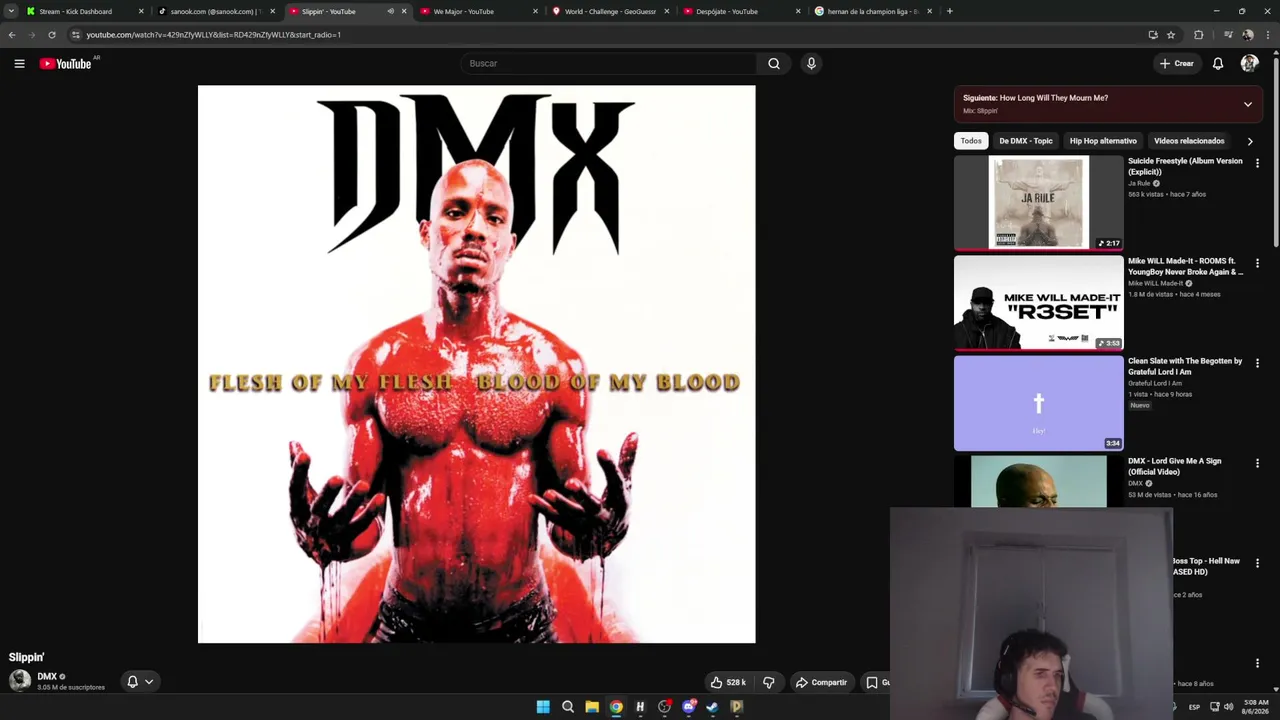Switch to the Stream - Kick Dashboard tab
Viewport: 1280px width, 720px height.
[86, 11]
